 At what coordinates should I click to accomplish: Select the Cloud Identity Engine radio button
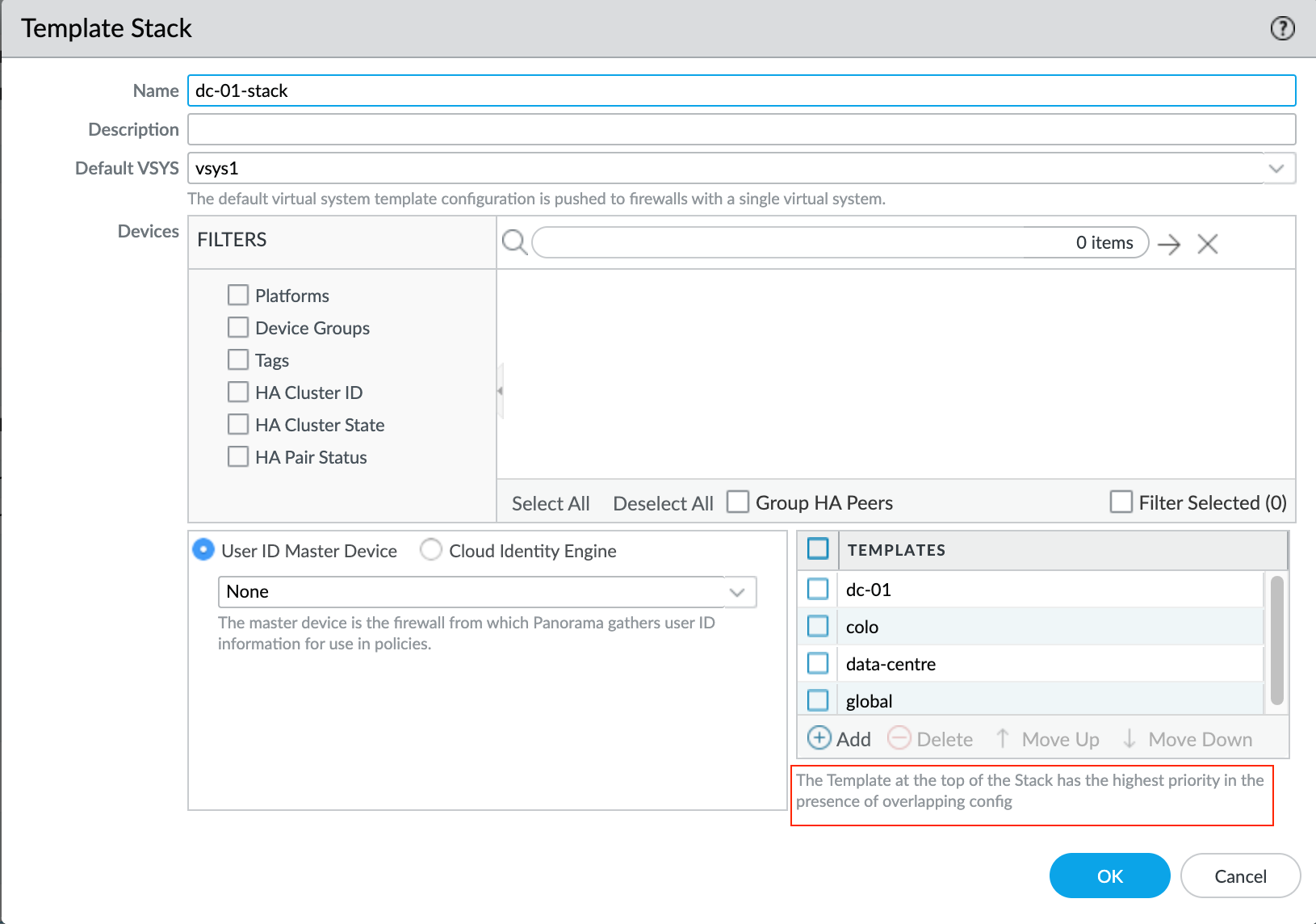(430, 550)
